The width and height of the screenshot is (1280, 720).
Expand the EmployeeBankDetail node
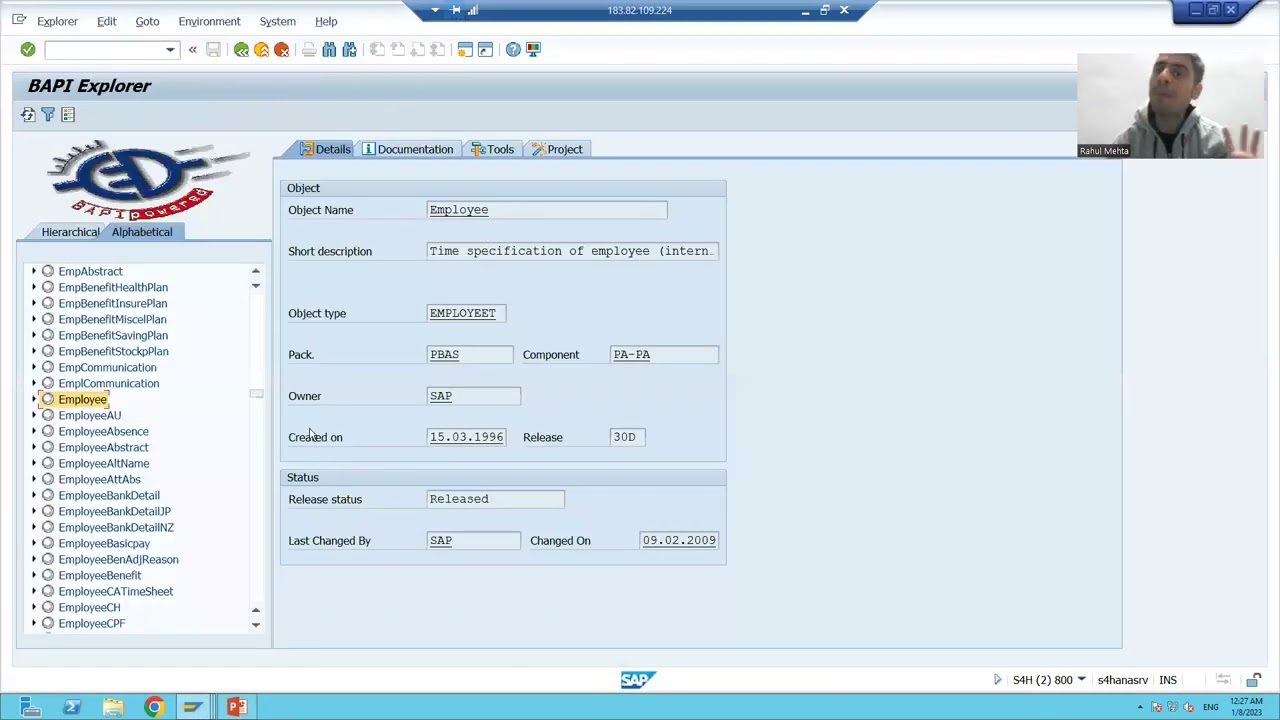point(34,495)
